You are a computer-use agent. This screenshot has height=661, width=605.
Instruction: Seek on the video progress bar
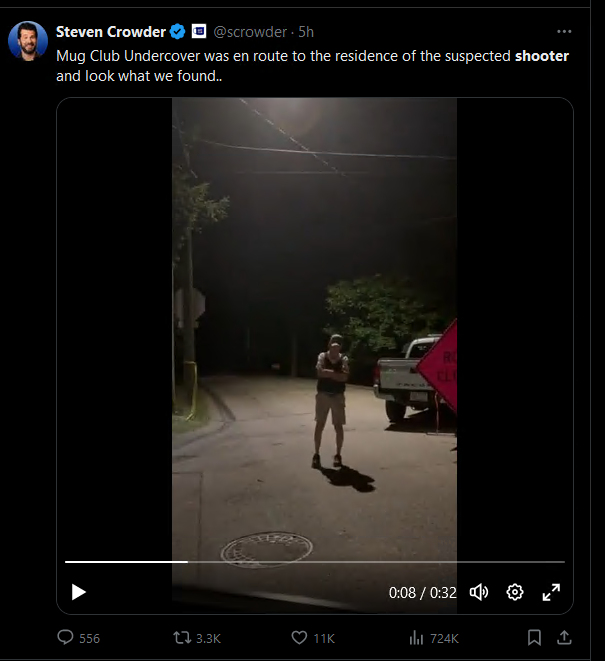(x=315, y=562)
